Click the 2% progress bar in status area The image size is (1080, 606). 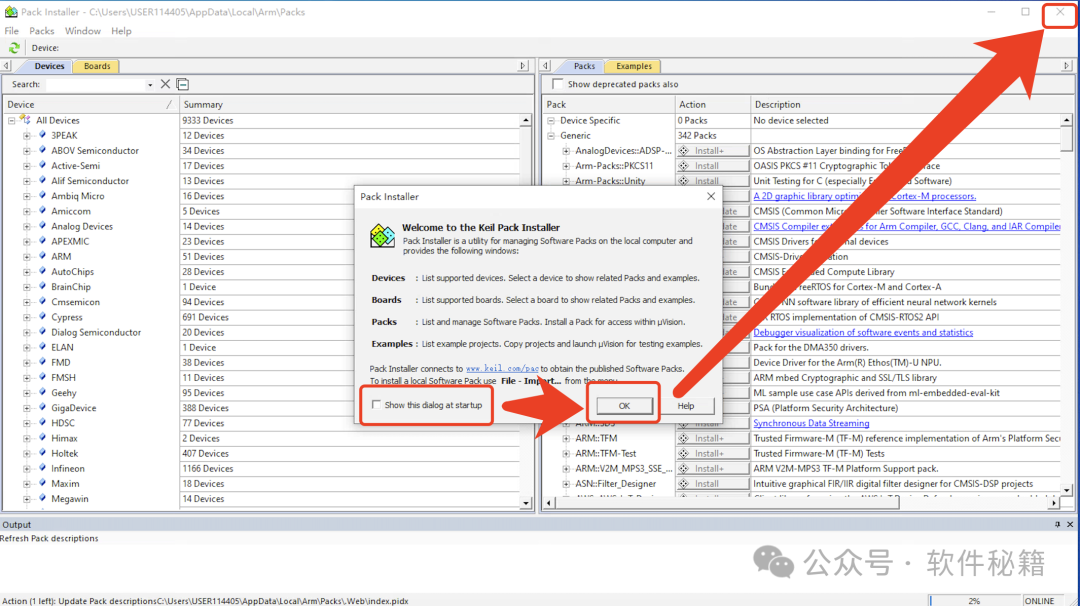(973, 601)
